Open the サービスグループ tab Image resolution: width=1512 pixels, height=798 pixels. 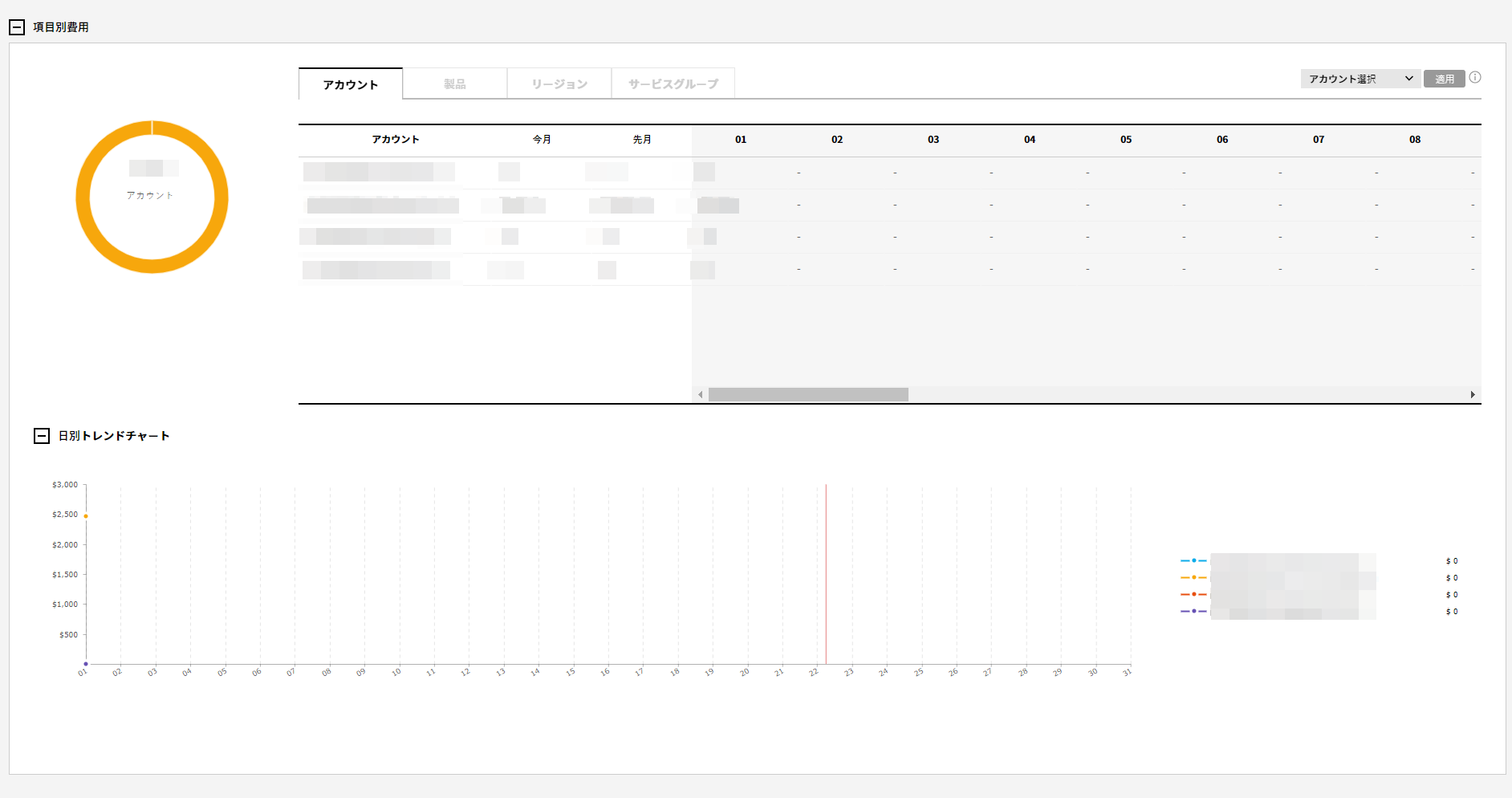[673, 83]
